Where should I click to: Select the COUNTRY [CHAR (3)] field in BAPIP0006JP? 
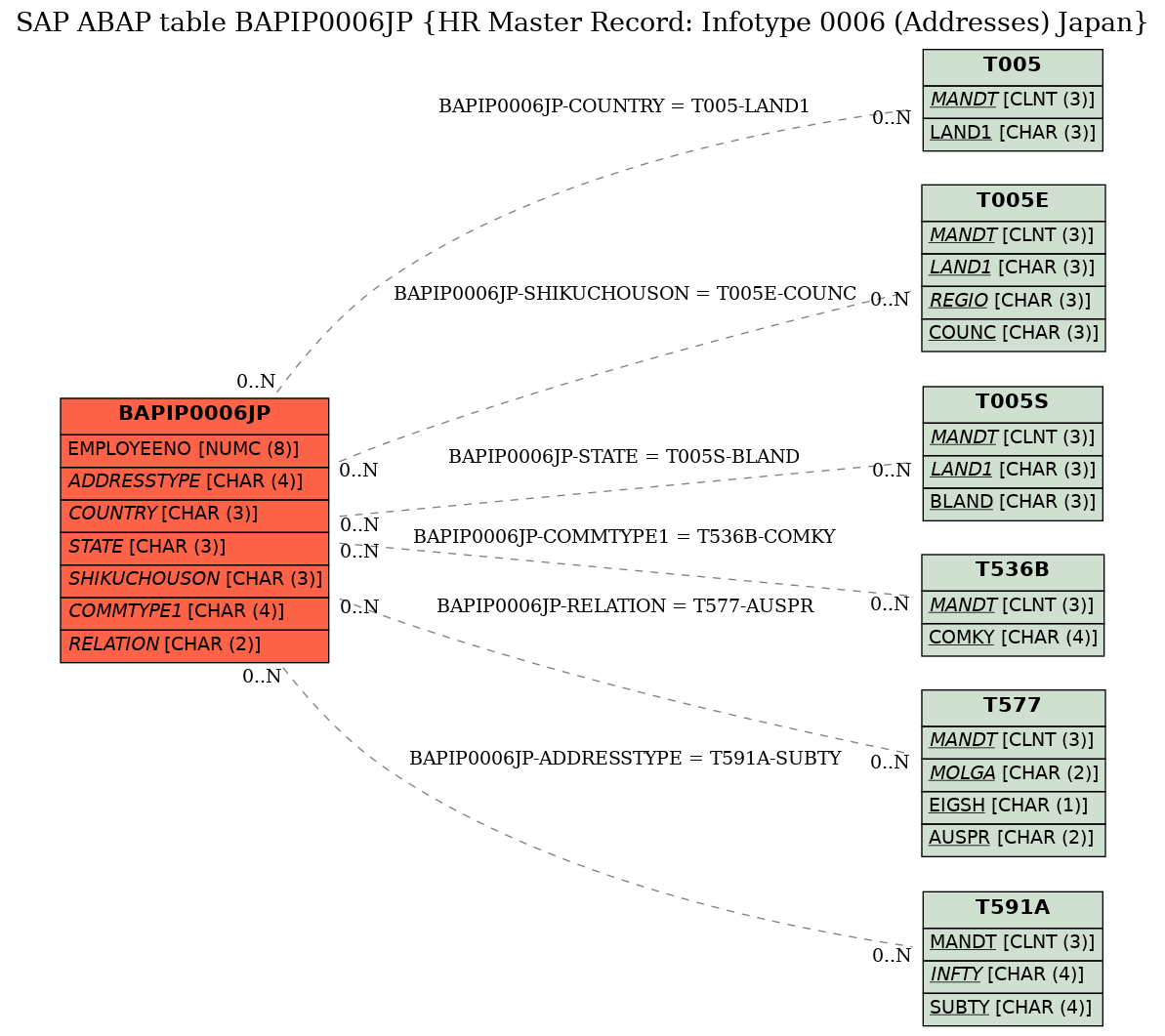(x=194, y=516)
